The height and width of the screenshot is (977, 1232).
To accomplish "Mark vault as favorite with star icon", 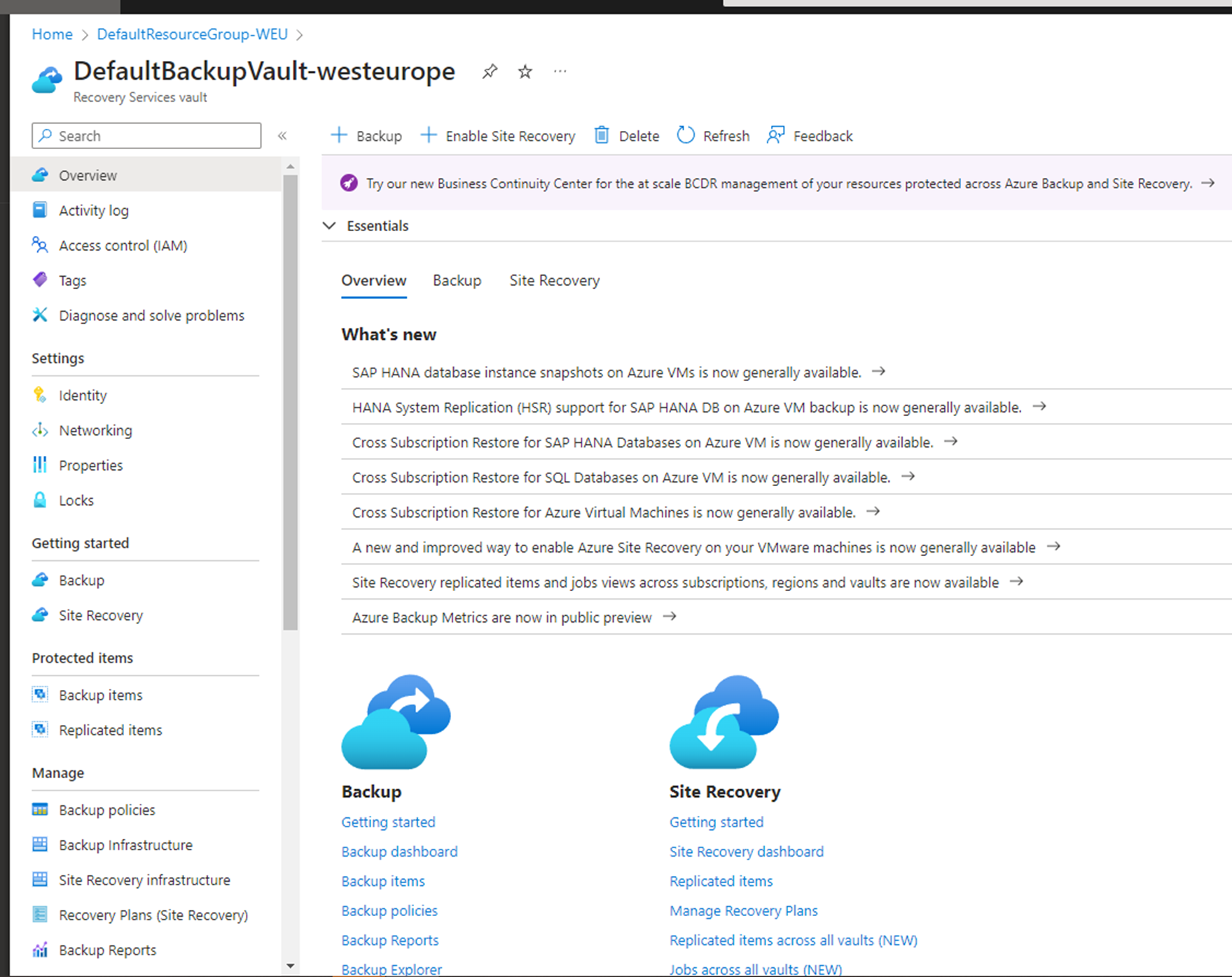I will tap(525, 71).
